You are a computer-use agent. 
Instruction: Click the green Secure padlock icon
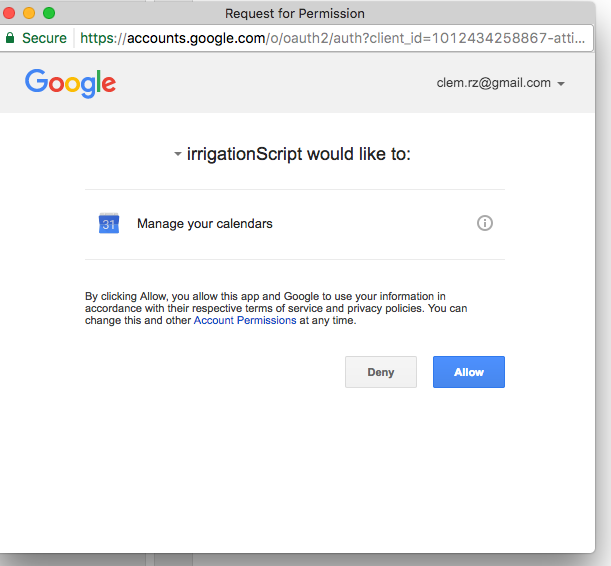10,38
